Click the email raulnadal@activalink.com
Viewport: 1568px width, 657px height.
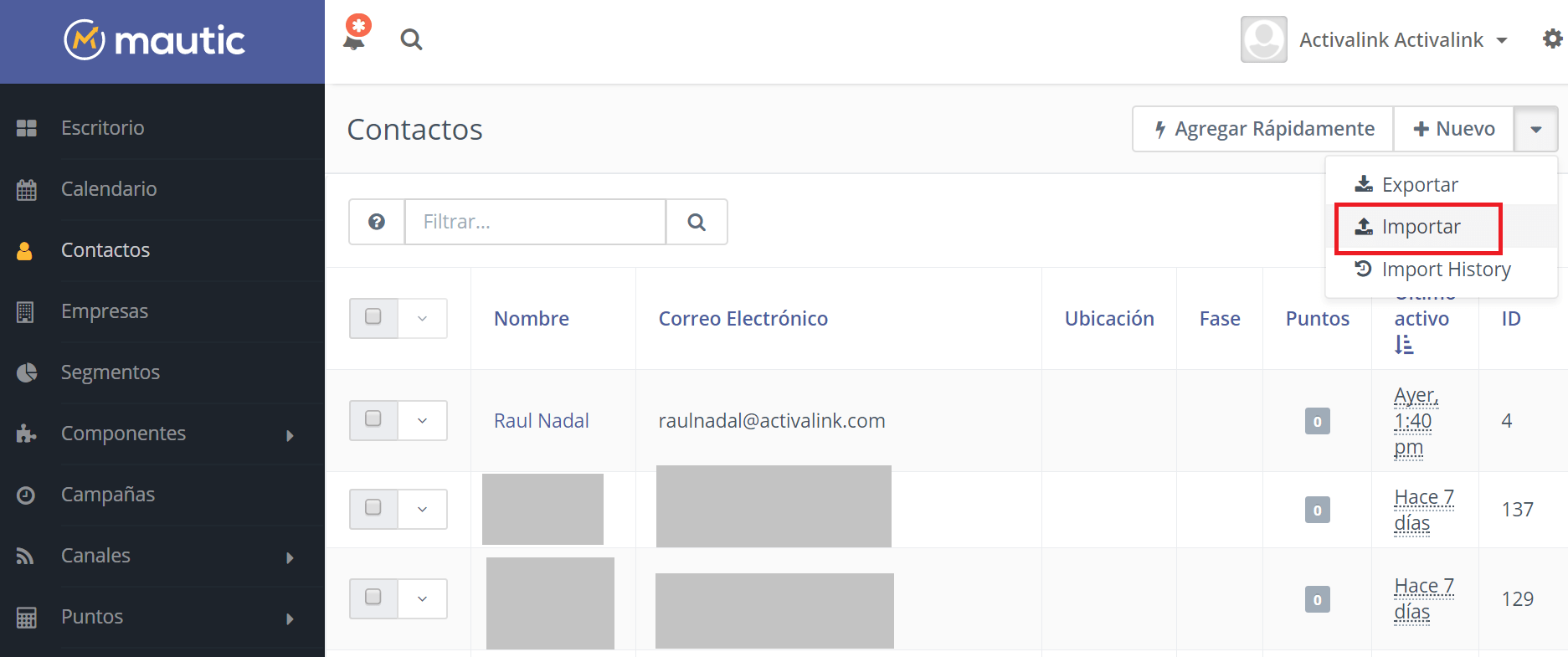click(x=772, y=421)
